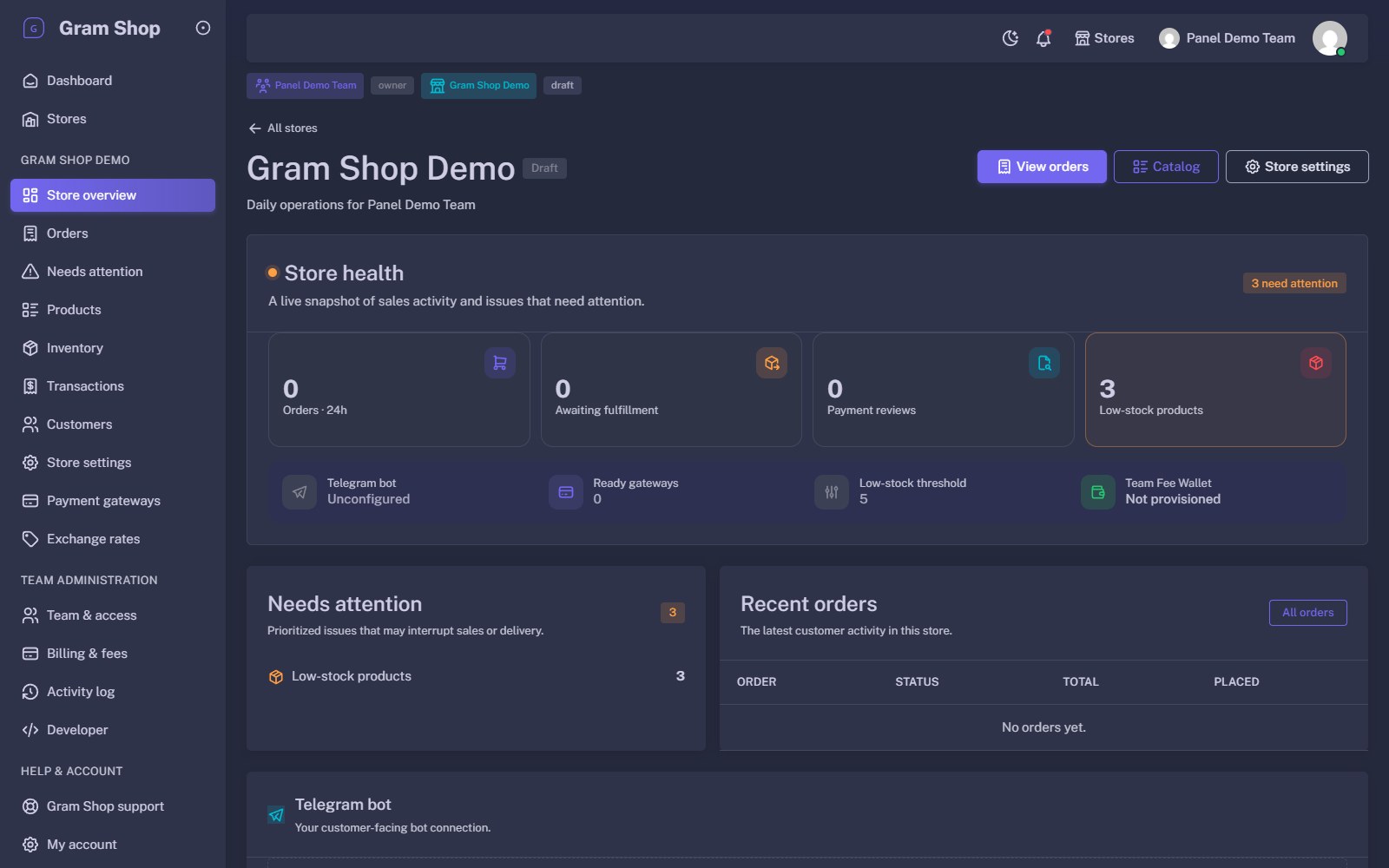Open My account page
The width and height of the screenshot is (1389, 868).
click(x=113, y=845)
